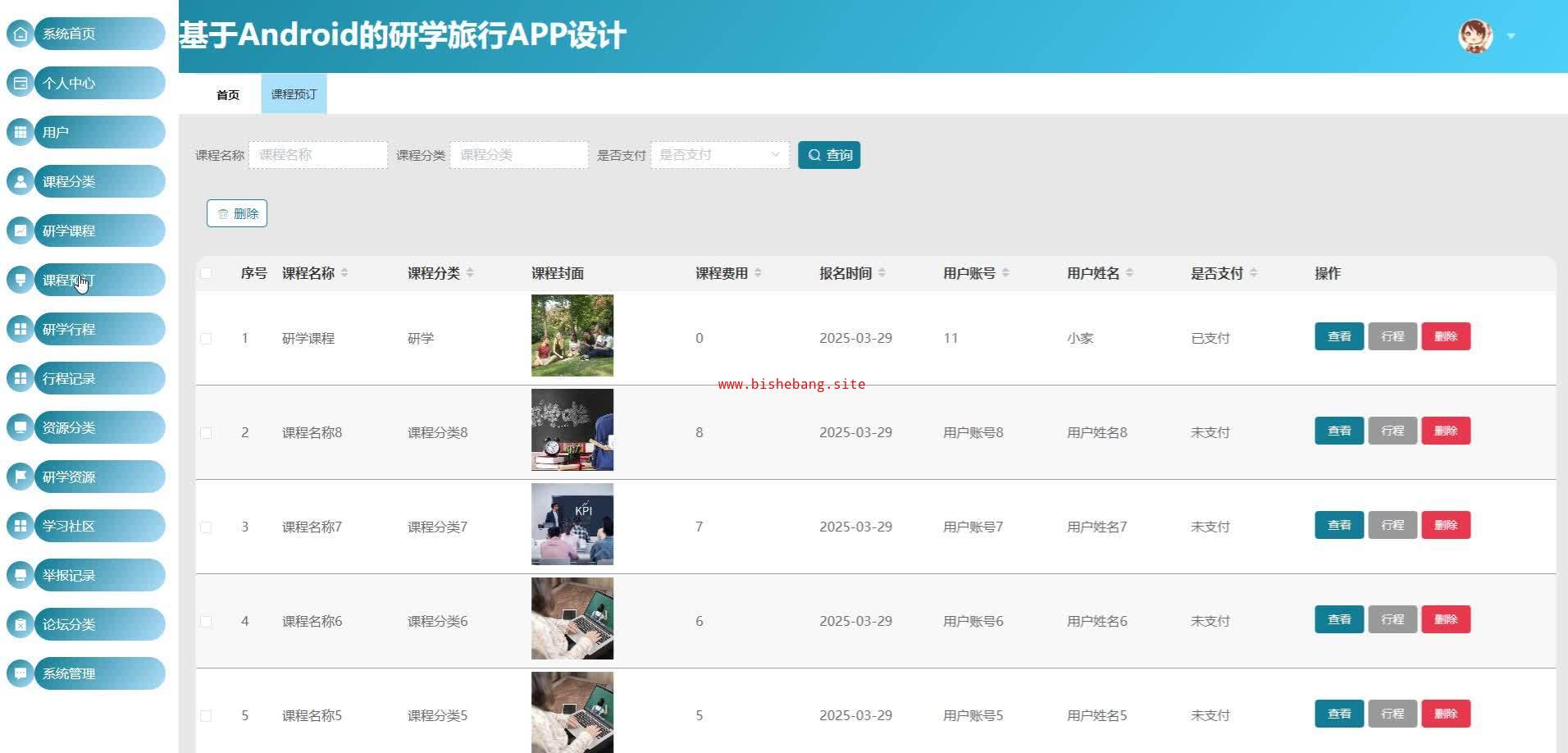Sort 课程名称 column with its sort arrows
Screen dimensions: 1568x753
pyautogui.click(x=344, y=273)
